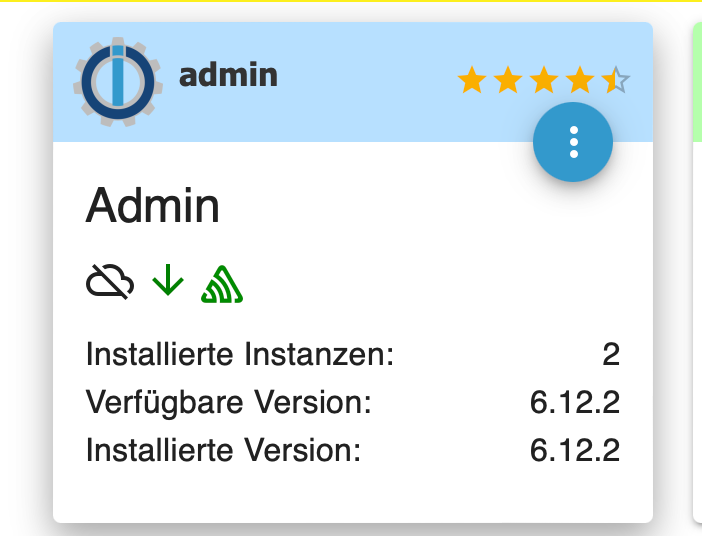The image size is (702, 536).
Task: Click the available version number 6.12.2
Action: click(575, 402)
